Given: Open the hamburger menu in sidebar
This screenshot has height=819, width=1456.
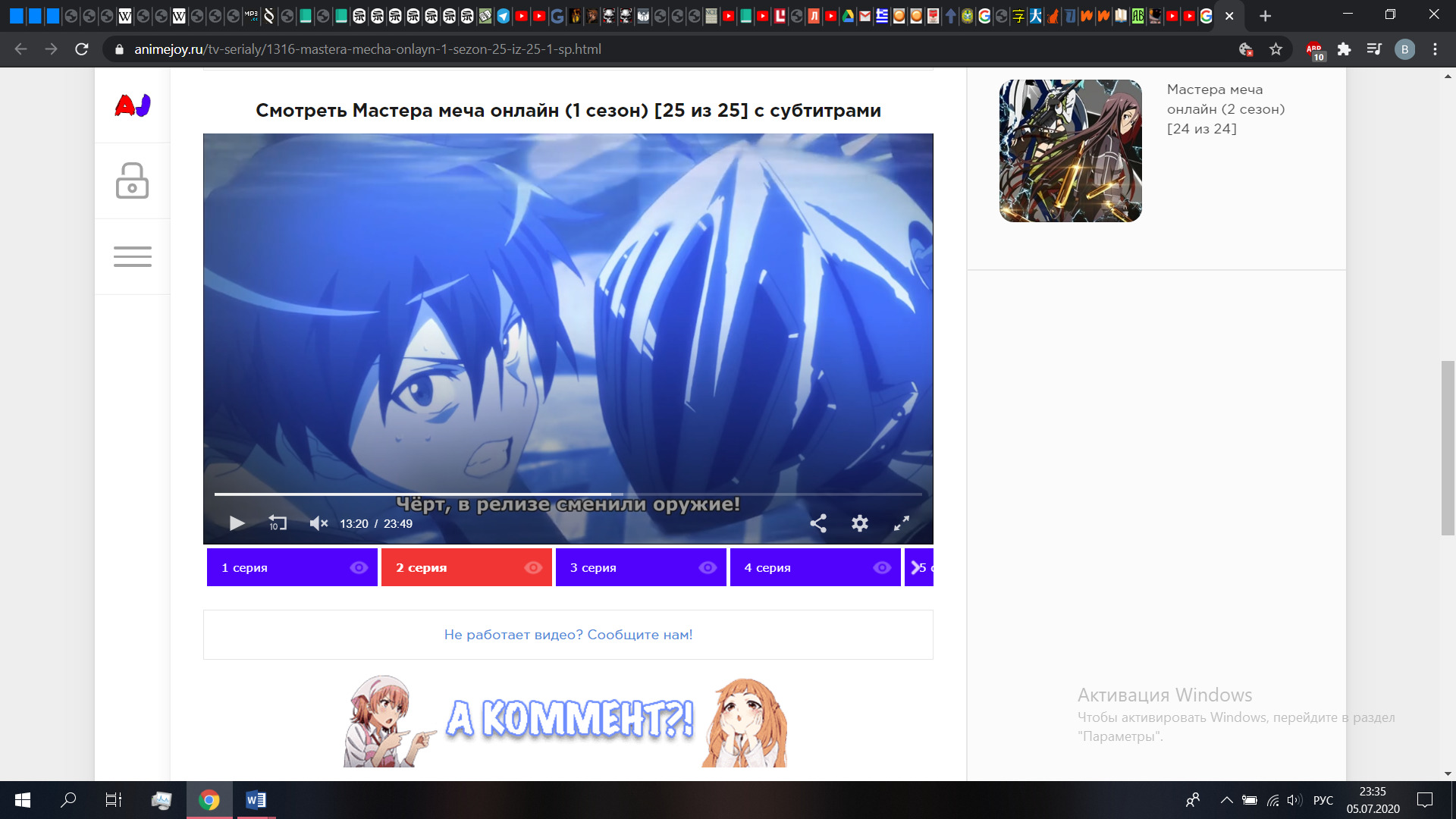Looking at the screenshot, I should [x=133, y=256].
